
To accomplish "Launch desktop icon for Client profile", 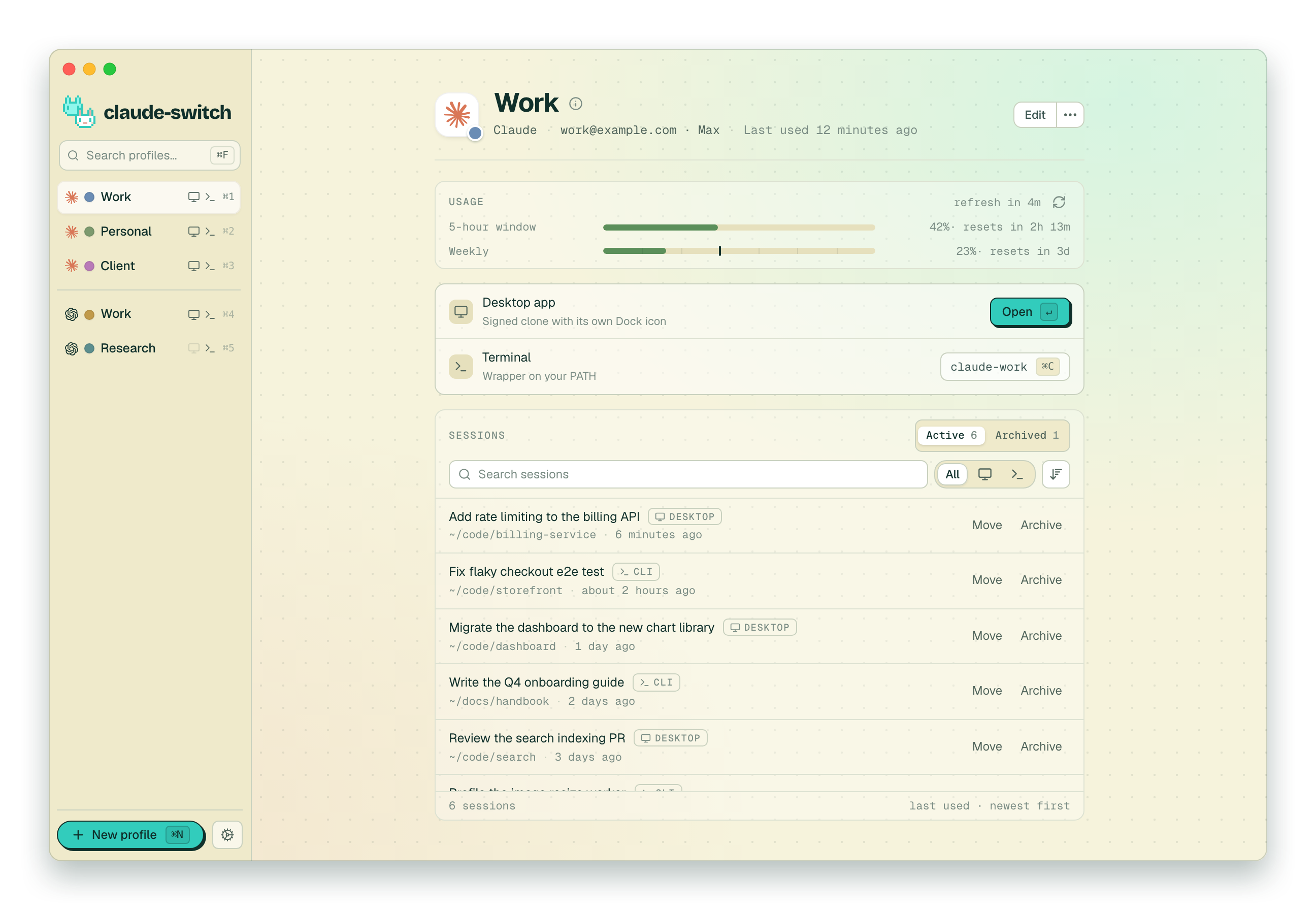I will (194, 266).
